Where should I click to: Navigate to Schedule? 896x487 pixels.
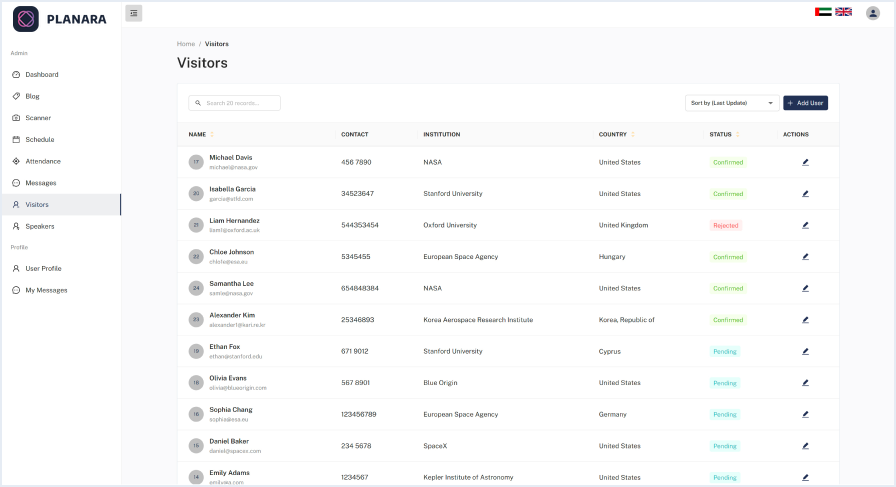61,139
